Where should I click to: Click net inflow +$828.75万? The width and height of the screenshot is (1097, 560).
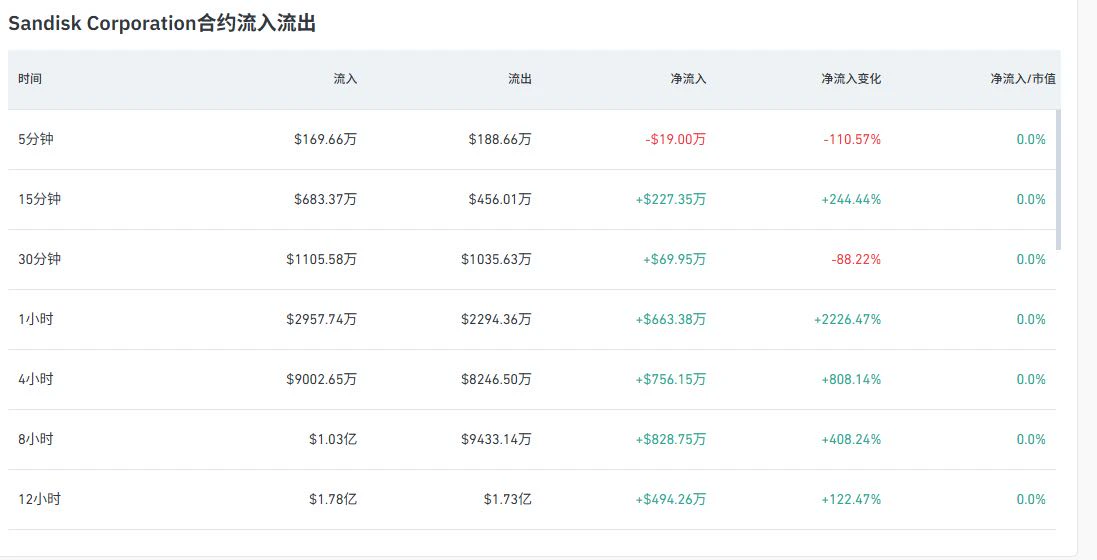[671, 440]
